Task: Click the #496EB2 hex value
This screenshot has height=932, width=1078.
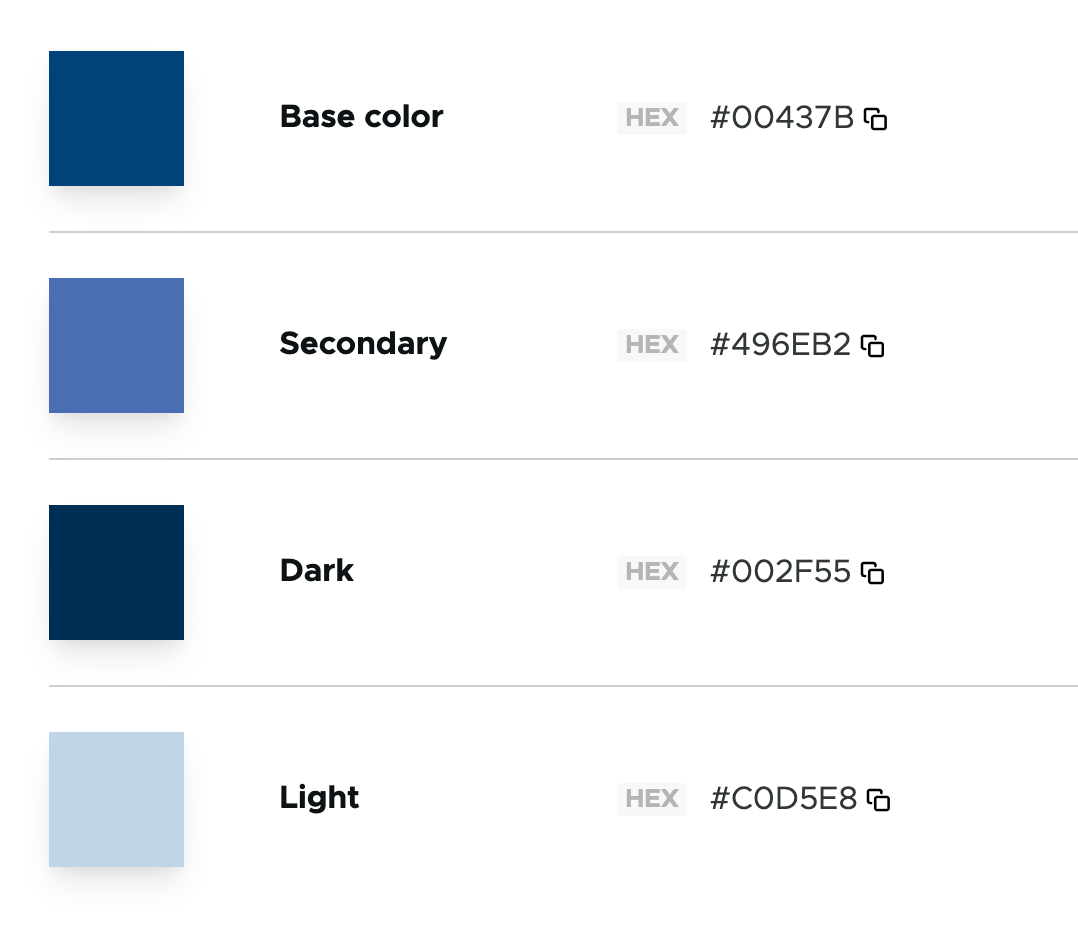Action: (780, 345)
